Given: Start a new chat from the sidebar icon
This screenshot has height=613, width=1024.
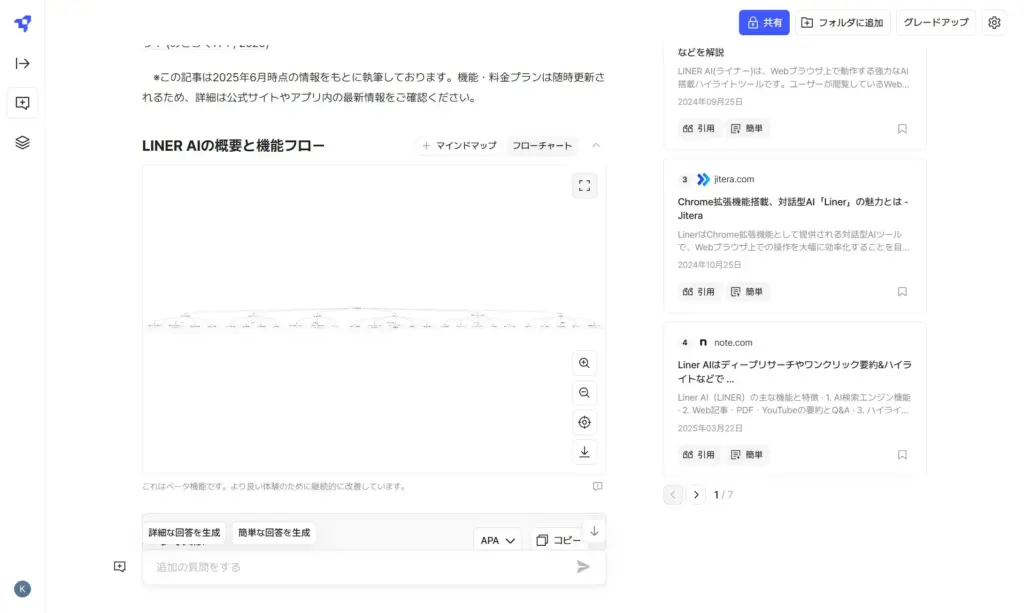Looking at the screenshot, I should tap(22, 103).
